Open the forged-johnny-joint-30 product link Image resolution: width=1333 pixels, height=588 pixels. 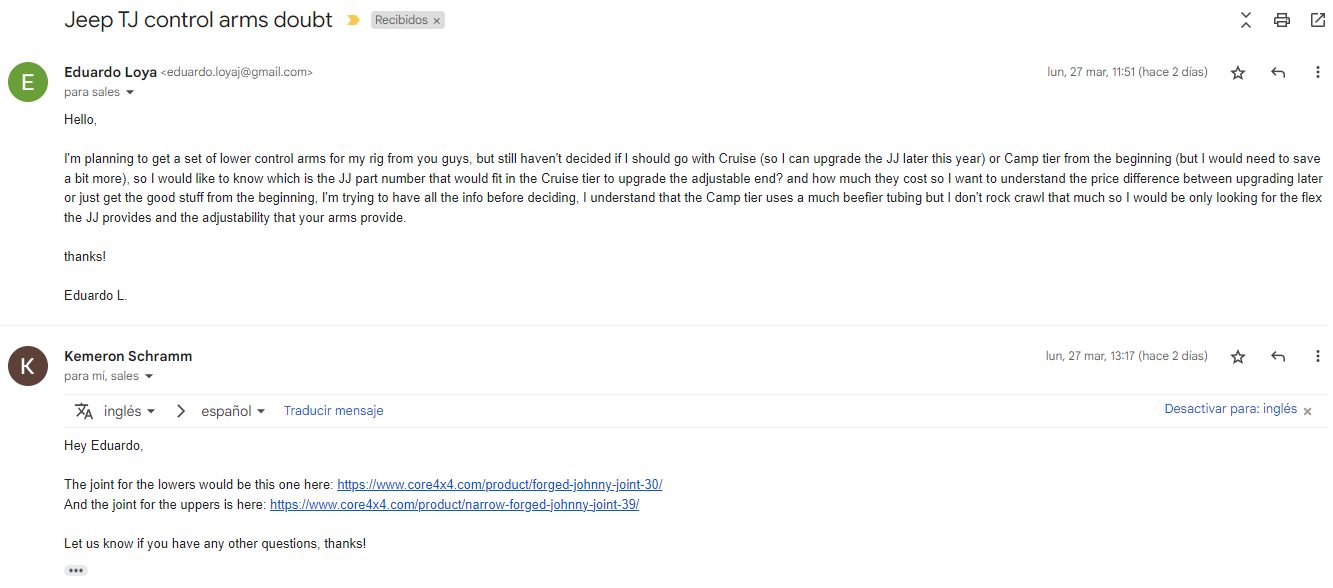point(499,485)
